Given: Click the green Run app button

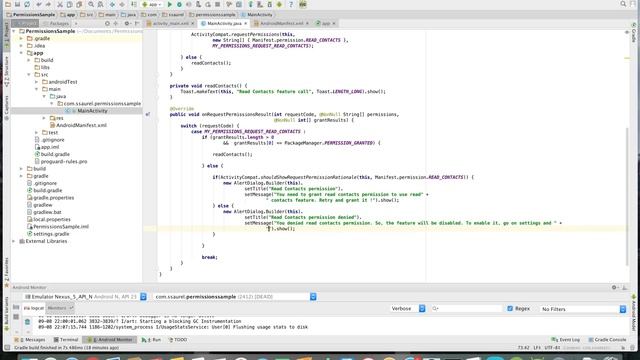Looking at the screenshot, I should coord(170,4).
